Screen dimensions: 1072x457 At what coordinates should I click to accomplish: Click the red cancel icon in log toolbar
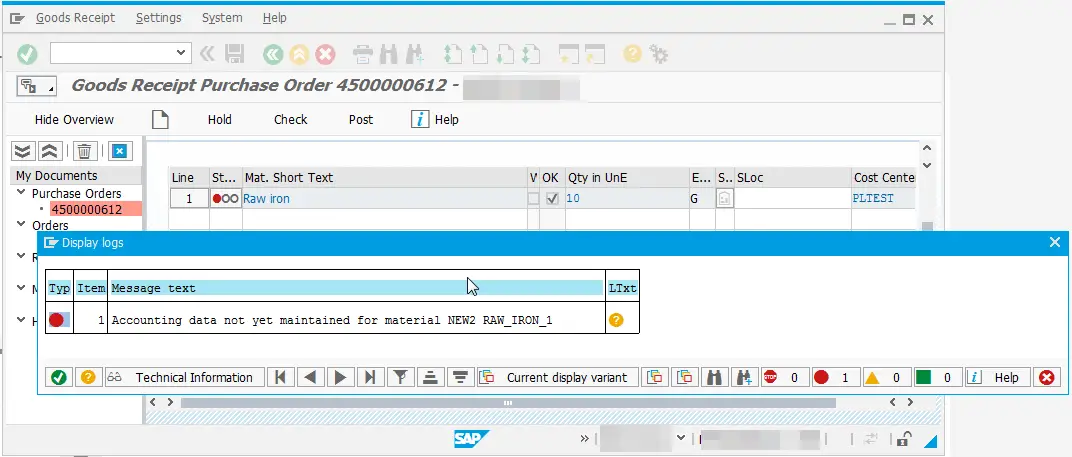1046,377
